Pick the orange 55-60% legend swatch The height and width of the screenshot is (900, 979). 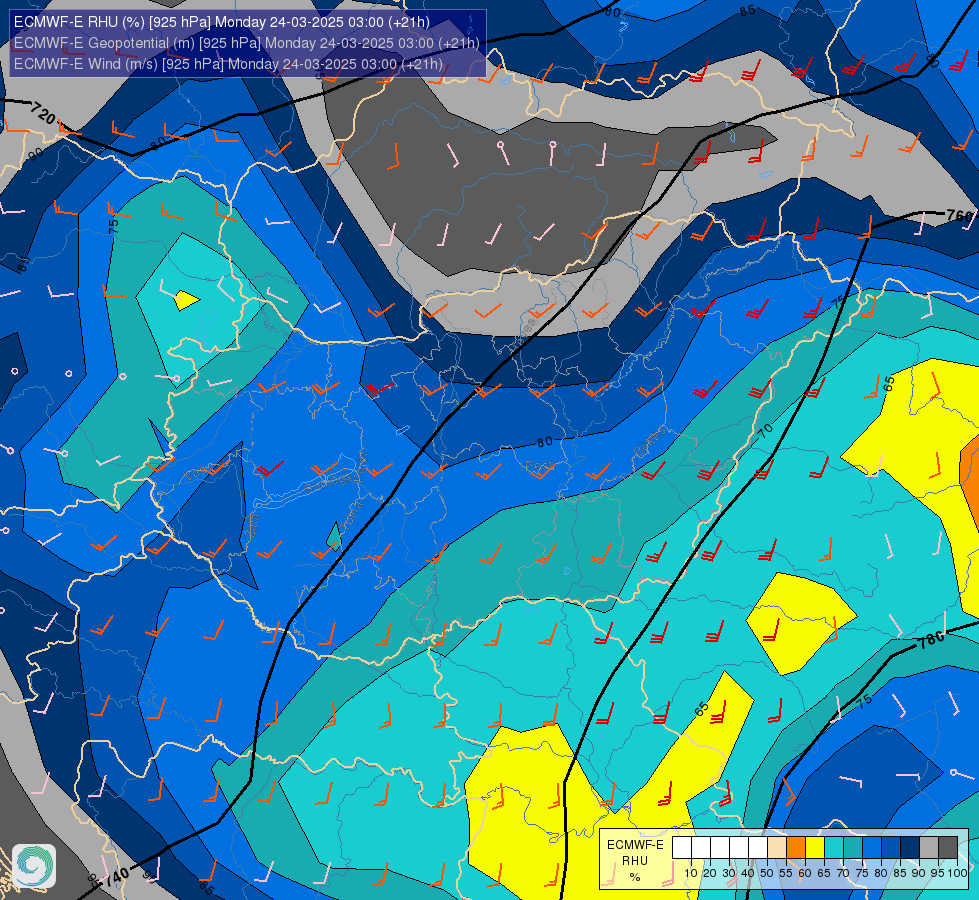(x=795, y=848)
